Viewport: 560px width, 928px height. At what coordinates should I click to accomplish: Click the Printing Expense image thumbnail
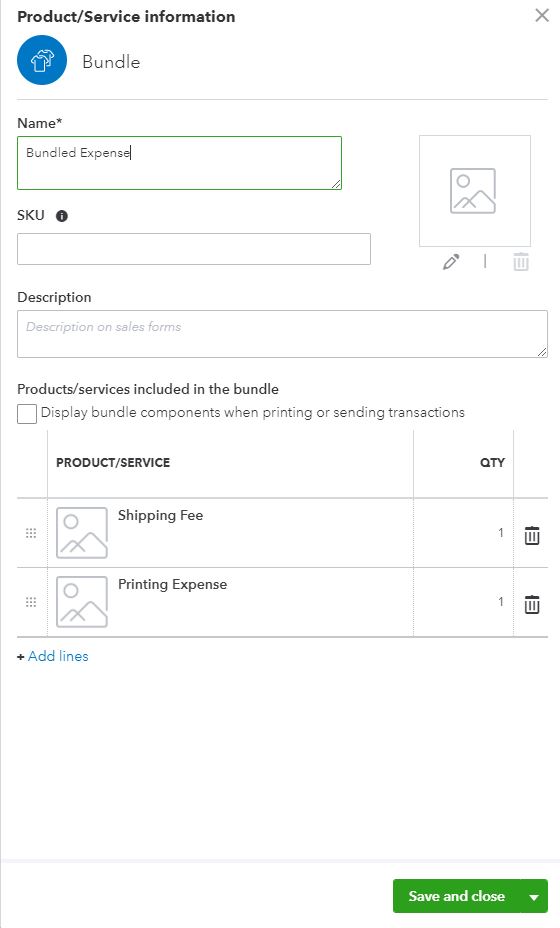(x=82, y=602)
